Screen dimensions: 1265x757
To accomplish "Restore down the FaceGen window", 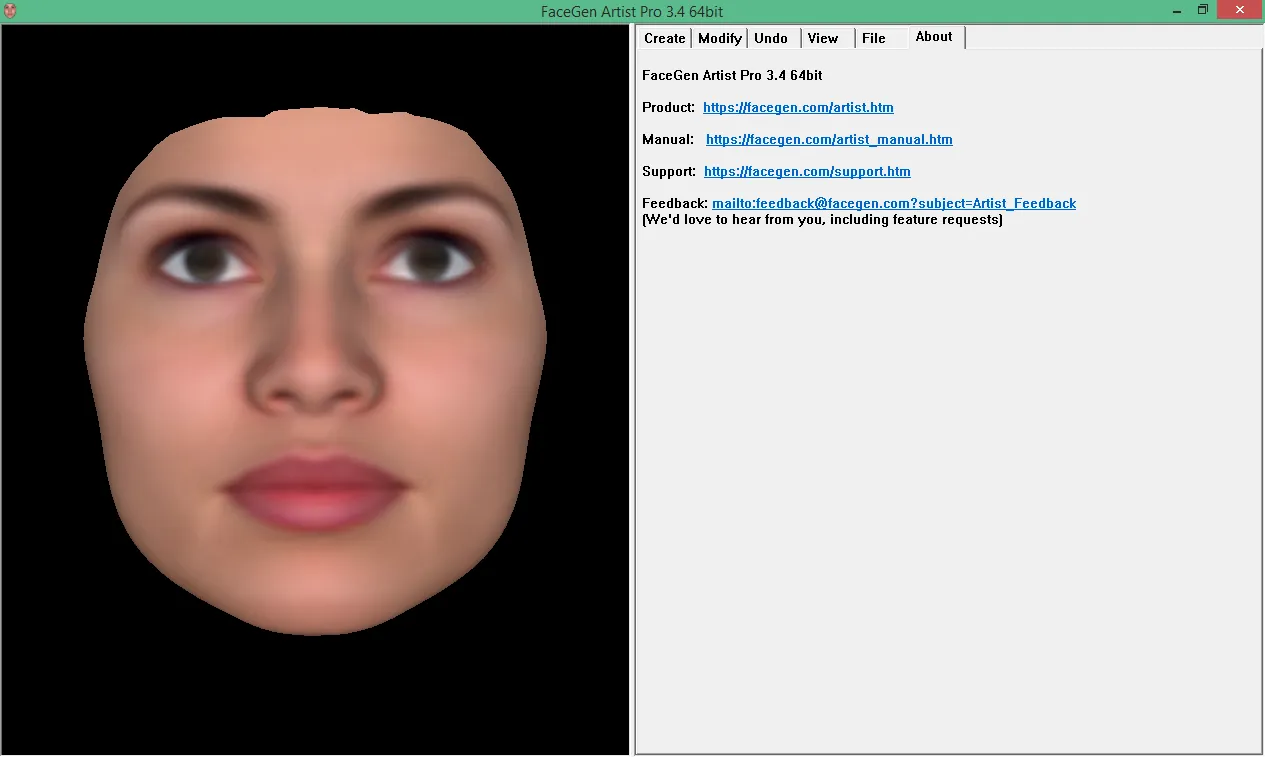I will pos(1203,10).
